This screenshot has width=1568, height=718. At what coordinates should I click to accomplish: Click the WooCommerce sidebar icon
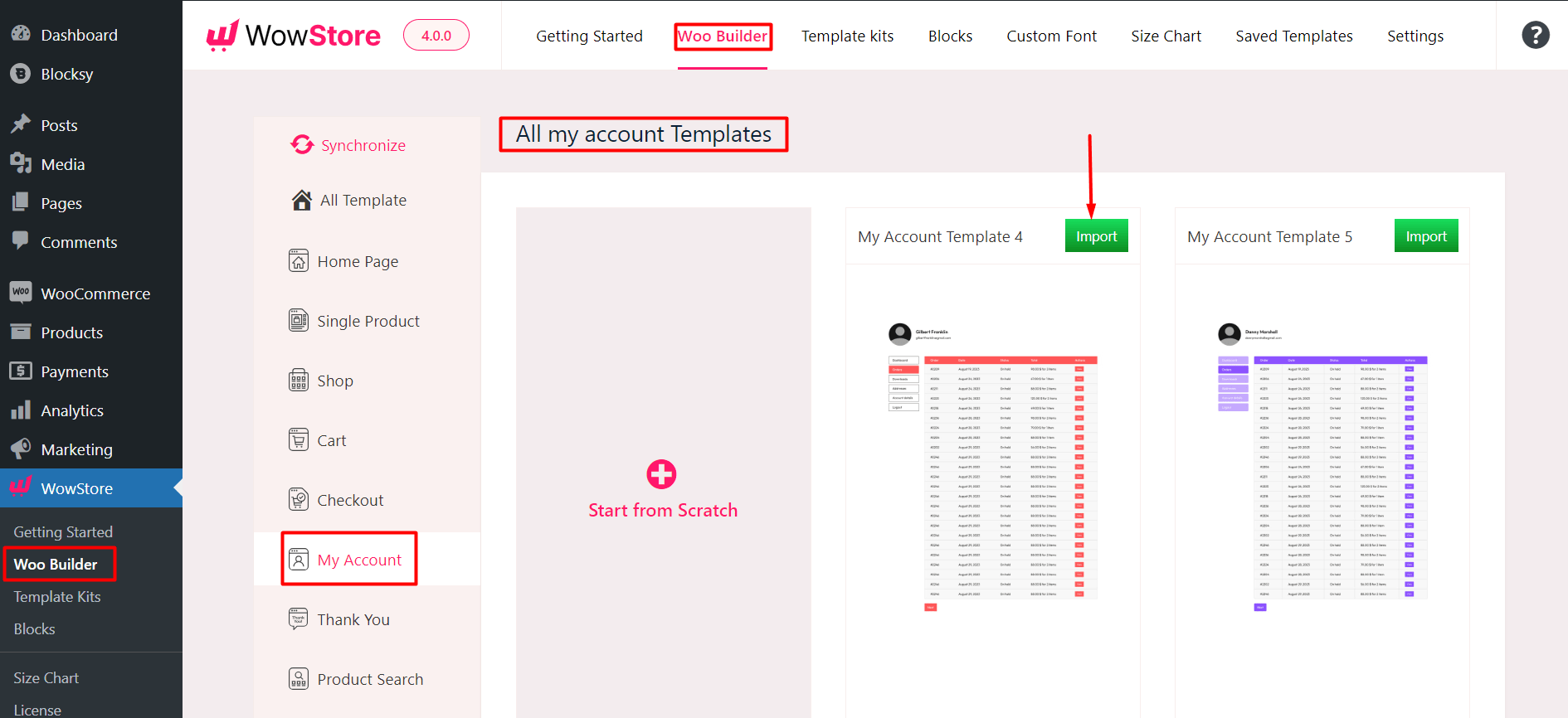point(21,292)
